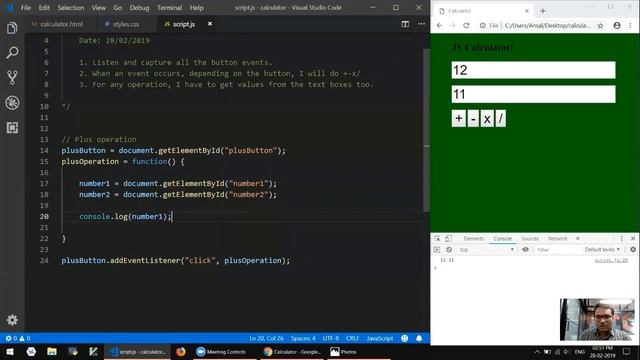This screenshot has width=640, height=360.
Task: Change the Spaces: 4 indentation setting
Action: click(303, 338)
